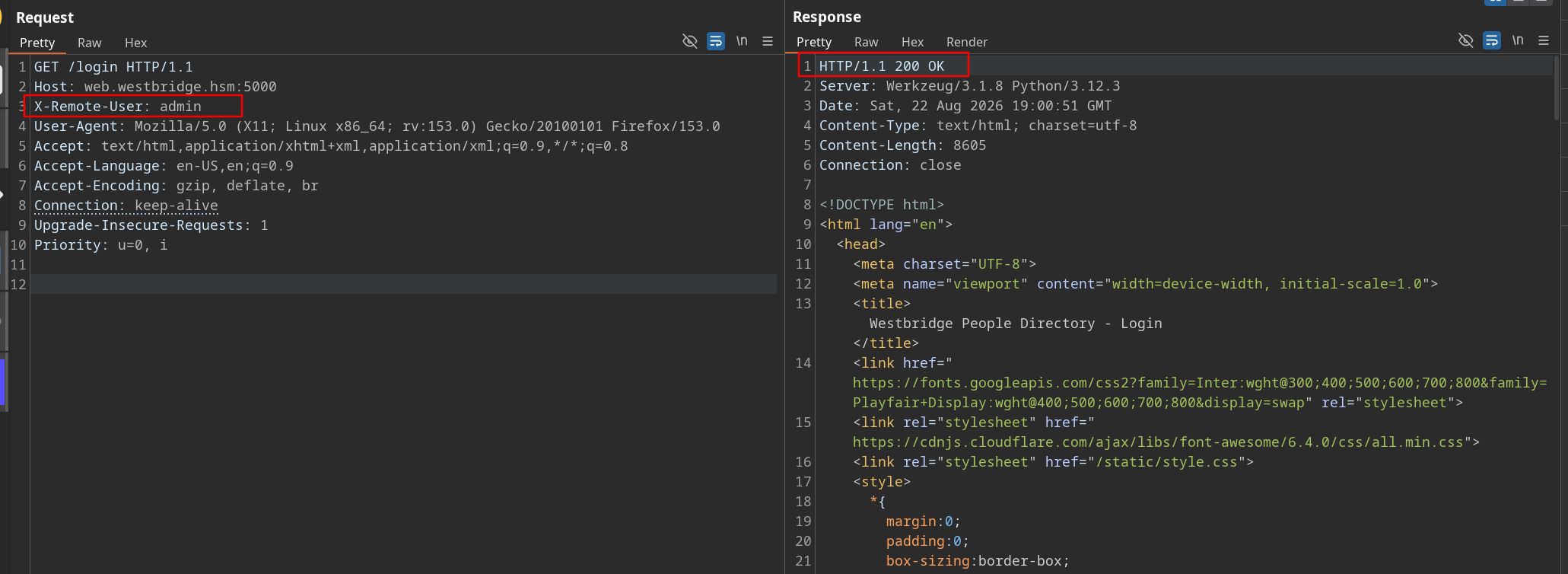Click the 'Accept: text/html' header line
The width and height of the screenshot is (1568, 574).
[x=331, y=146]
